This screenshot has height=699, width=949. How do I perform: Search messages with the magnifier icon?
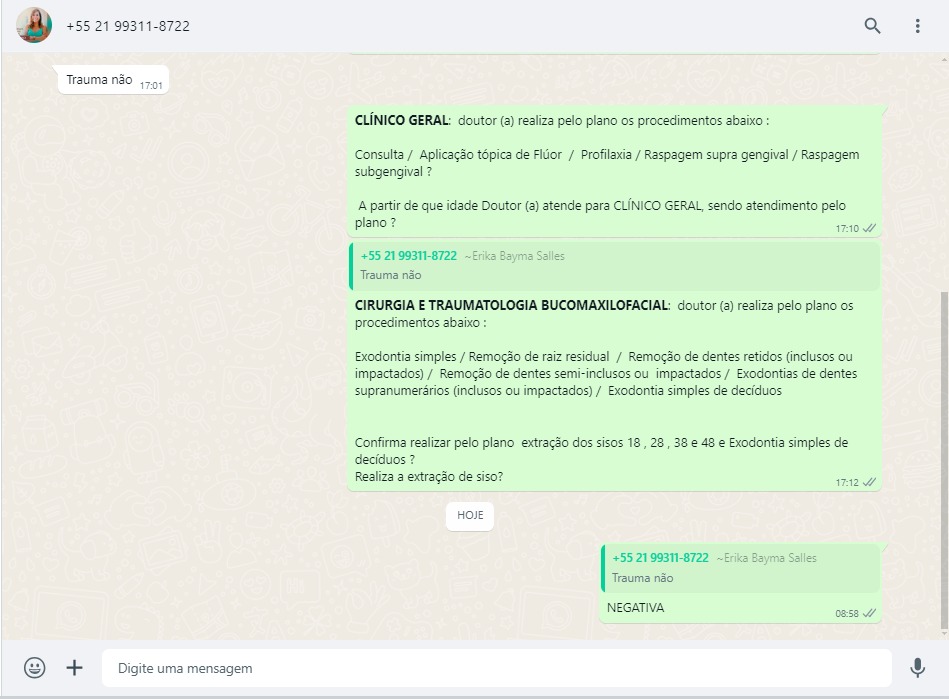(872, 25)
